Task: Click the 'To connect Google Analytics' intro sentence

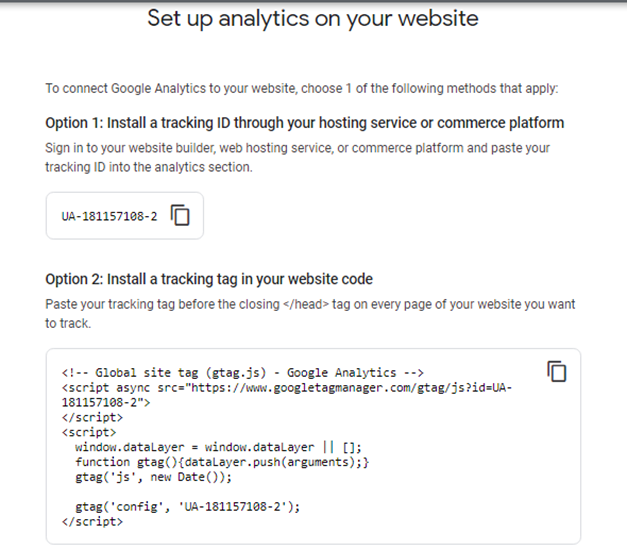Action: [x=302, y=88]
